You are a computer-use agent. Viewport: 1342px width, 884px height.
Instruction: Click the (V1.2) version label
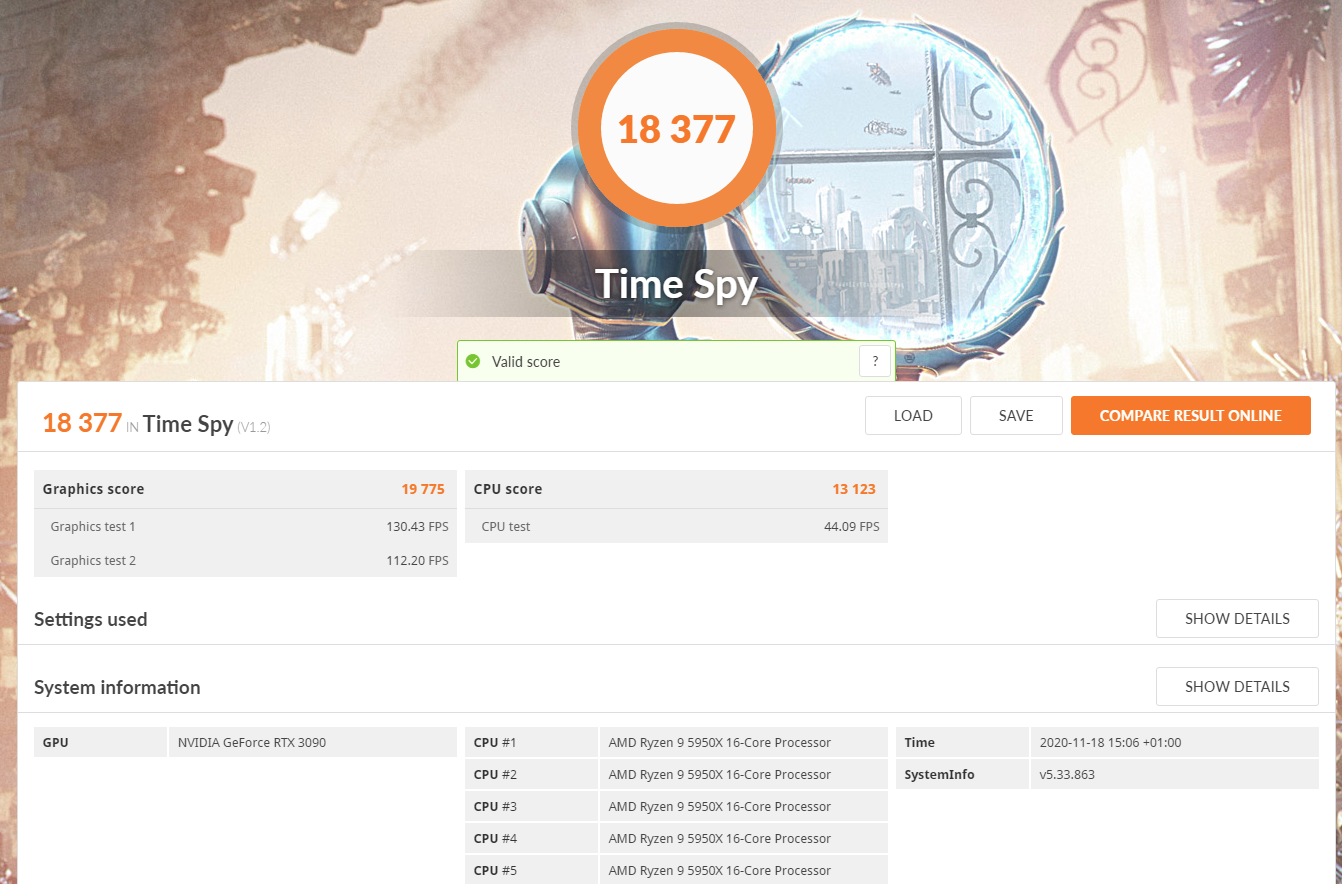point(254,427)
